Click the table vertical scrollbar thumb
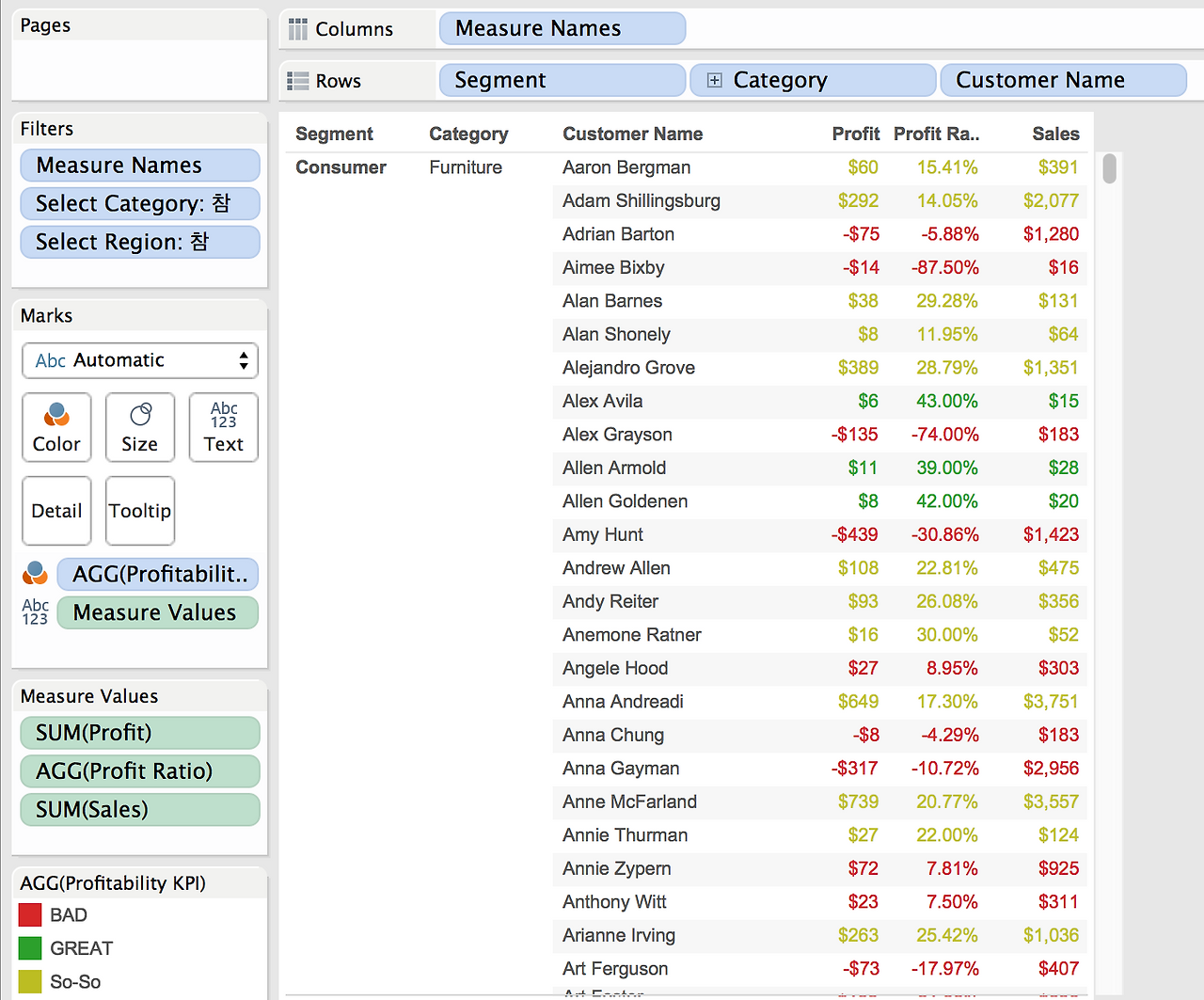1204x1000 pixels. (1110, 168)
